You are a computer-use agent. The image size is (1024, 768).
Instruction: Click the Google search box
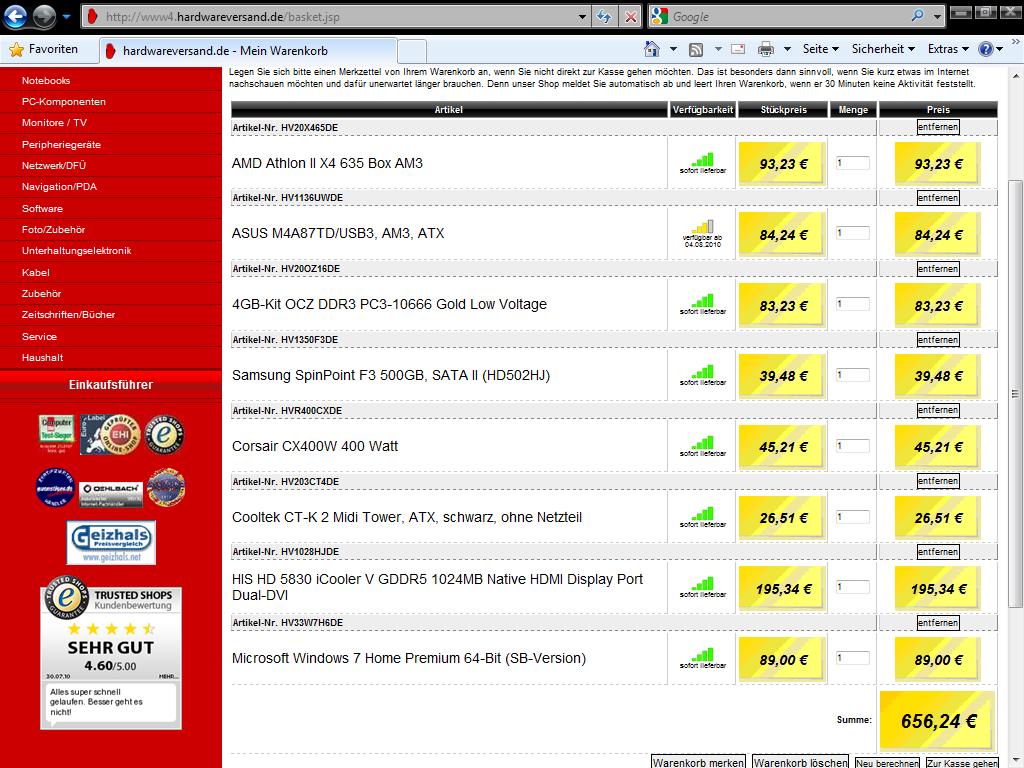[788, 17]
